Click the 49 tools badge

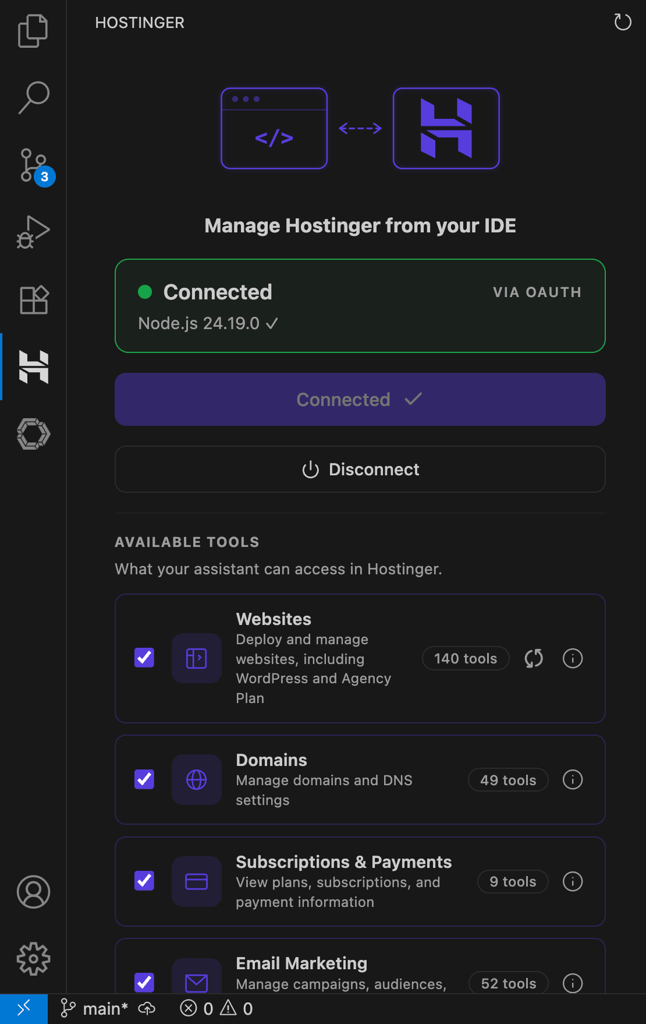point(508,780)
